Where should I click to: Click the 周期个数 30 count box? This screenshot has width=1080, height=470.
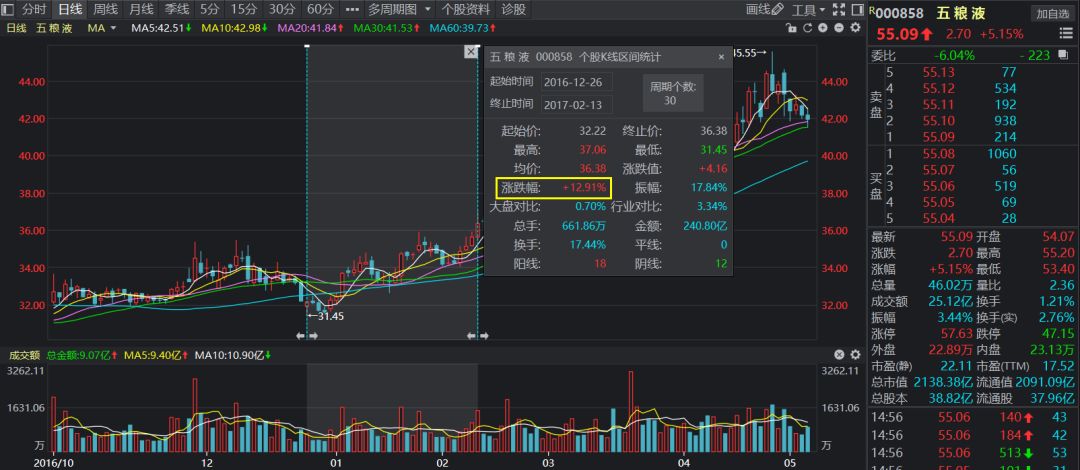click(673, 93)
